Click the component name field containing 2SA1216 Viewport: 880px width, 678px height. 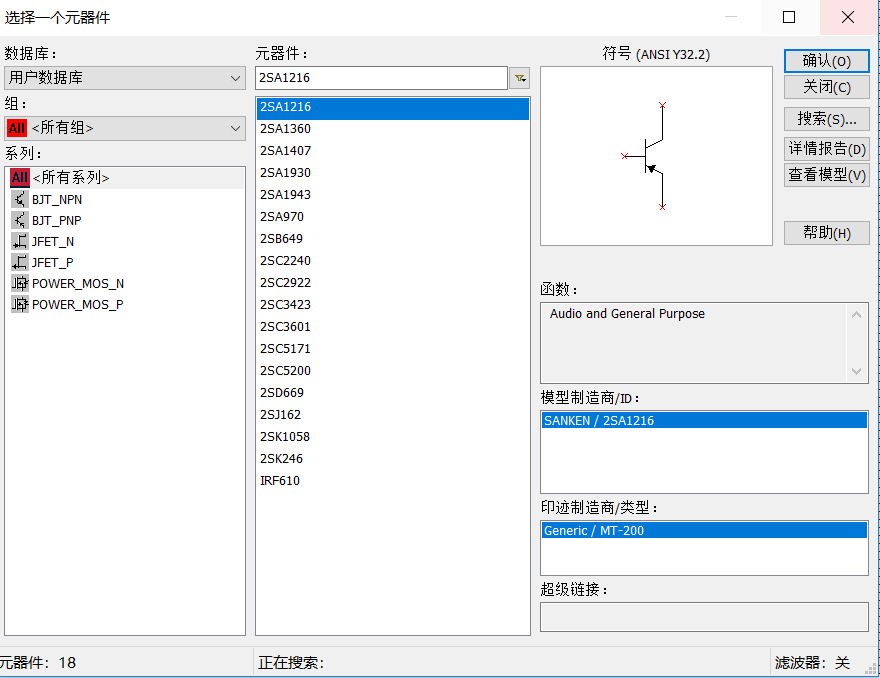tap(382, 78)
